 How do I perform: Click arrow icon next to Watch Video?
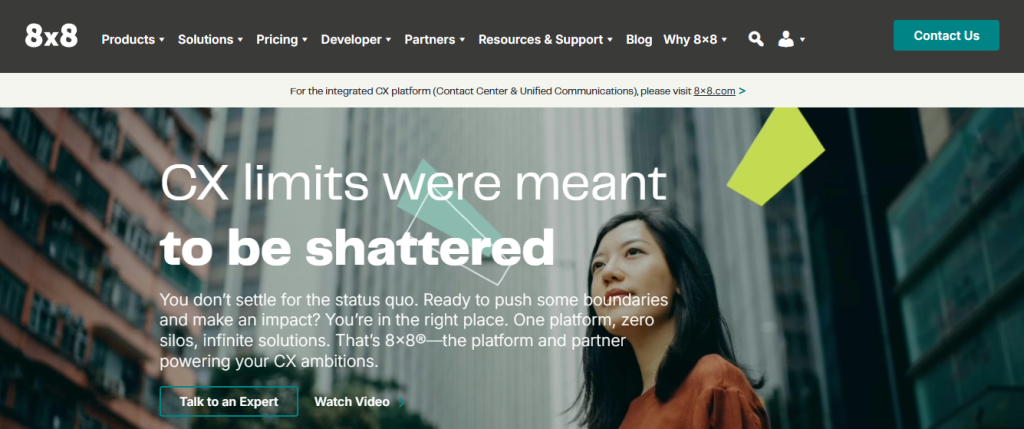coord(401,402)
